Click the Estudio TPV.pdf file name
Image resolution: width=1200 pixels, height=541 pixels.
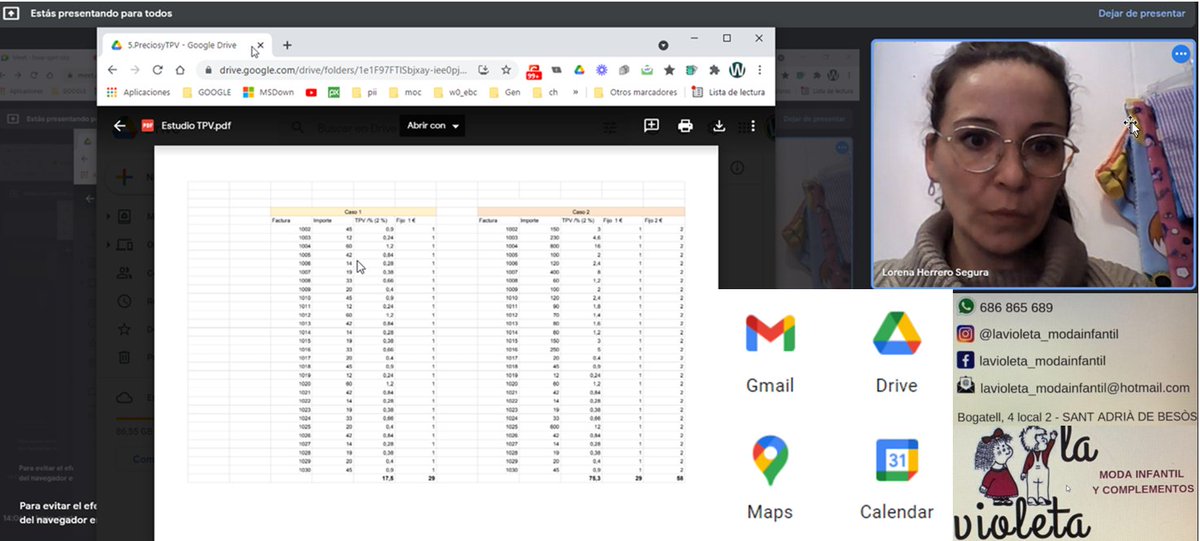point(195,126)
